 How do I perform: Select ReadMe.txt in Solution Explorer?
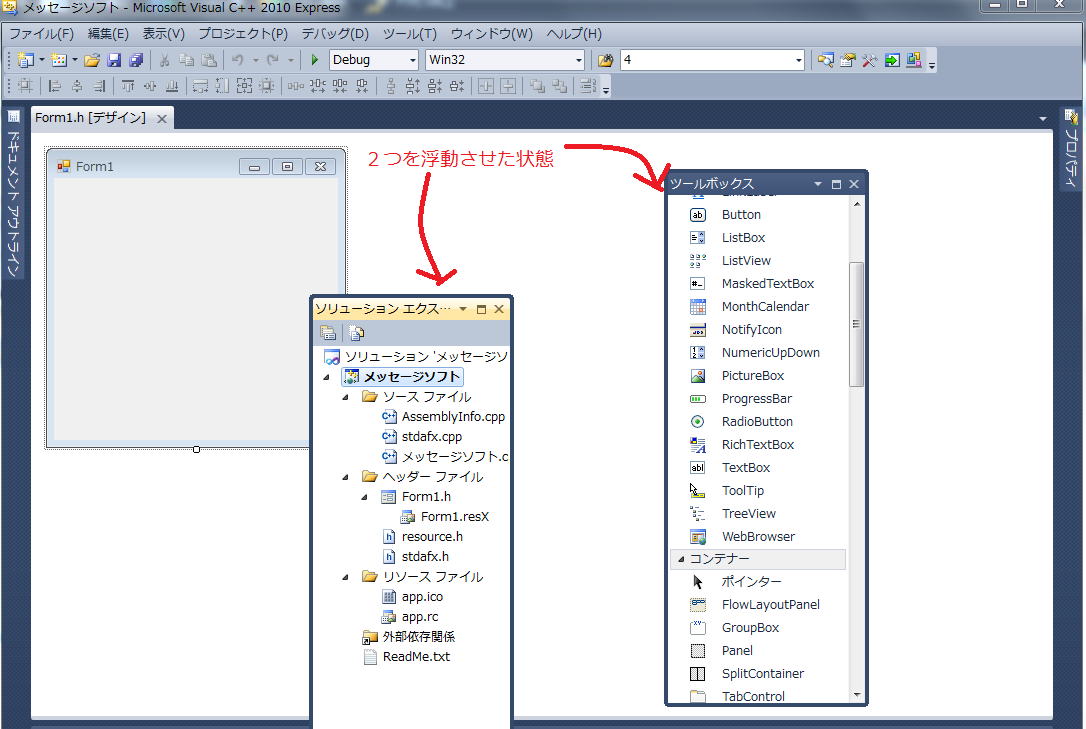tap(416, 657)
